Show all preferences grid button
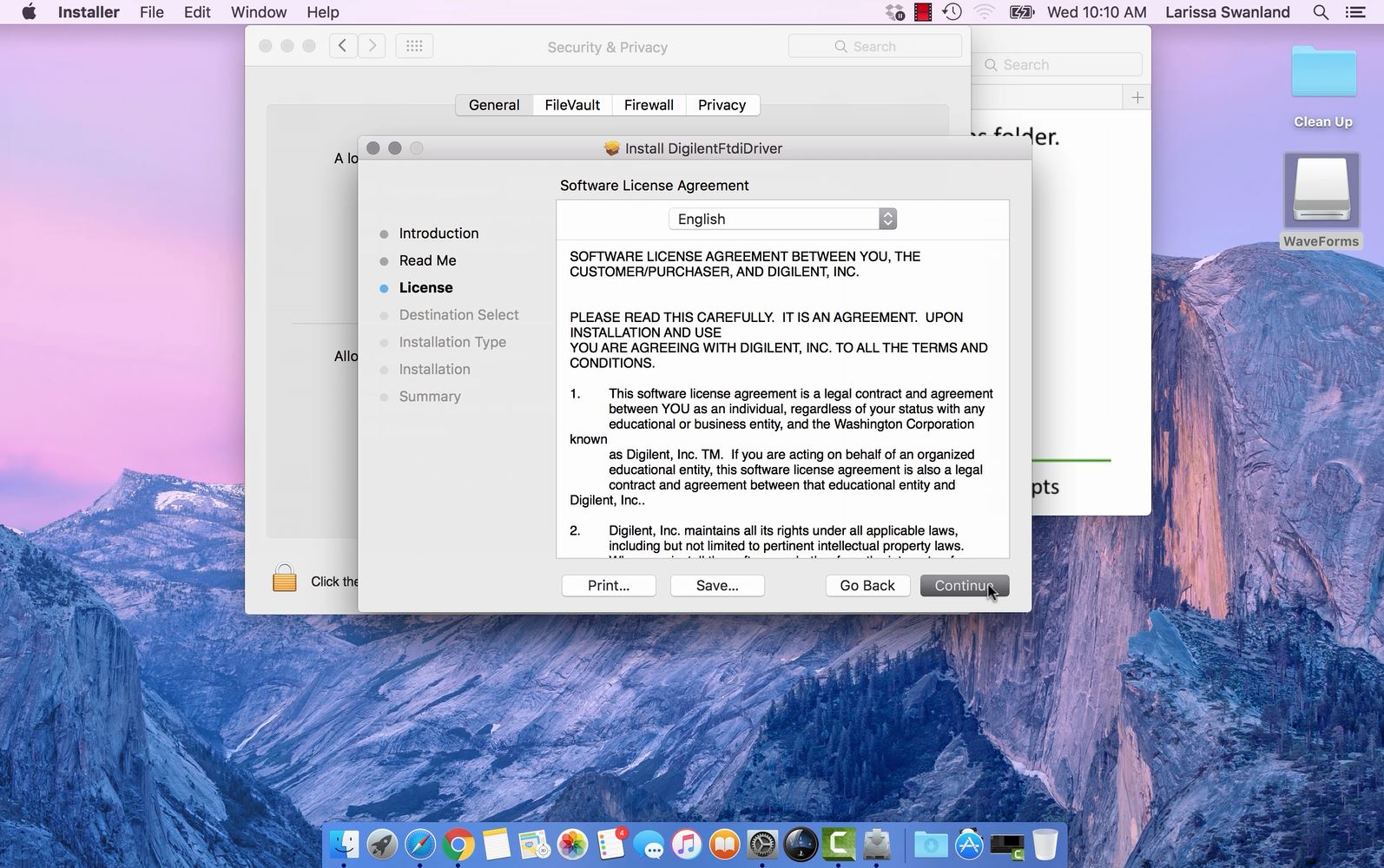This screenshot has height=868, width=1384. pyautogui.click(x=414, y=46)
